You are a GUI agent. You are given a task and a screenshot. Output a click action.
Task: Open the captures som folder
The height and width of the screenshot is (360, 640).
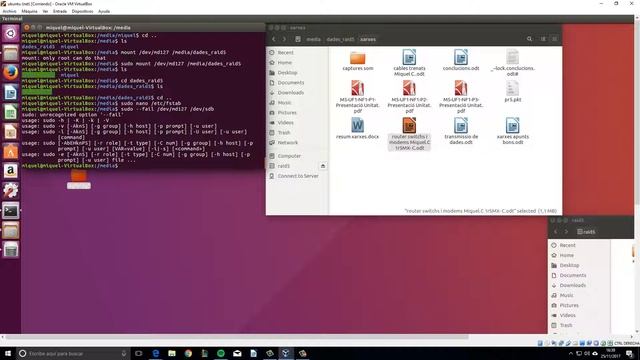pyautogui.click(x=358, y=60)
